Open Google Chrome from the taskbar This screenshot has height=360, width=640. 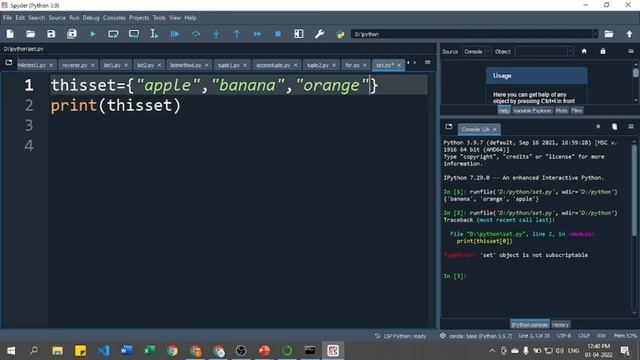point(172,351)
